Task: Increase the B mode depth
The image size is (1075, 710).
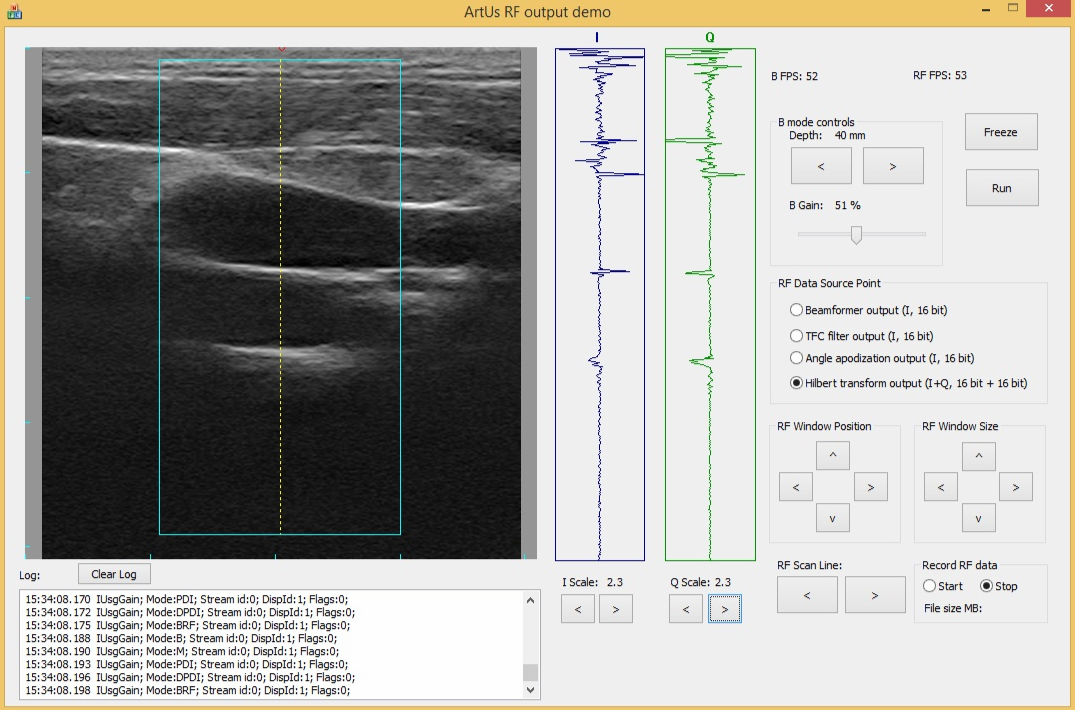Action: [x=893, y=166]
